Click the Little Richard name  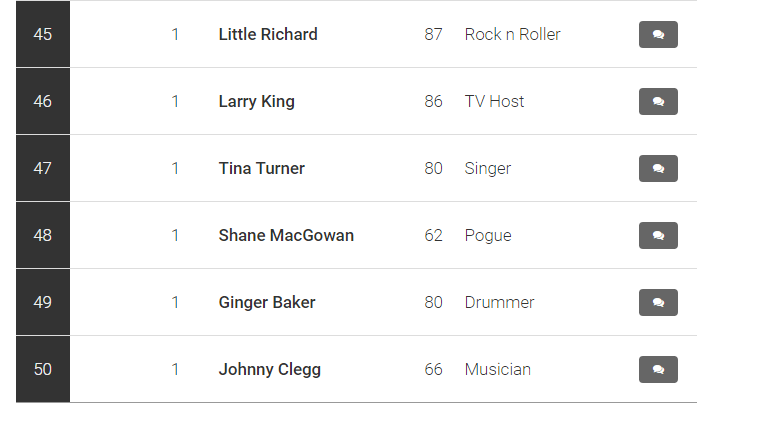(268, 34)
